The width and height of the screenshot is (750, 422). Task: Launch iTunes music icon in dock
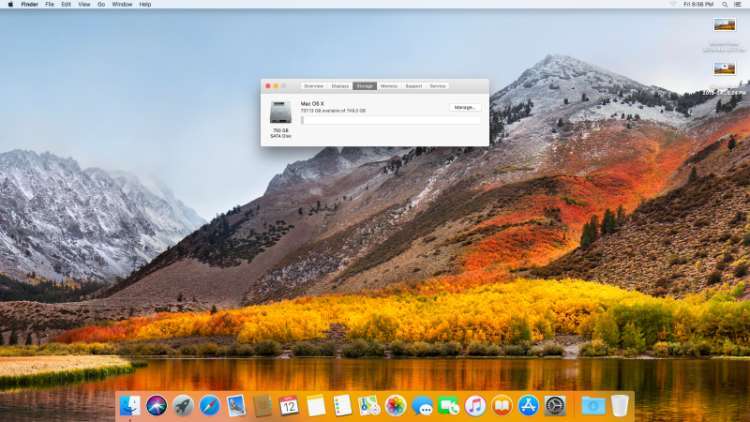(475, 405)
